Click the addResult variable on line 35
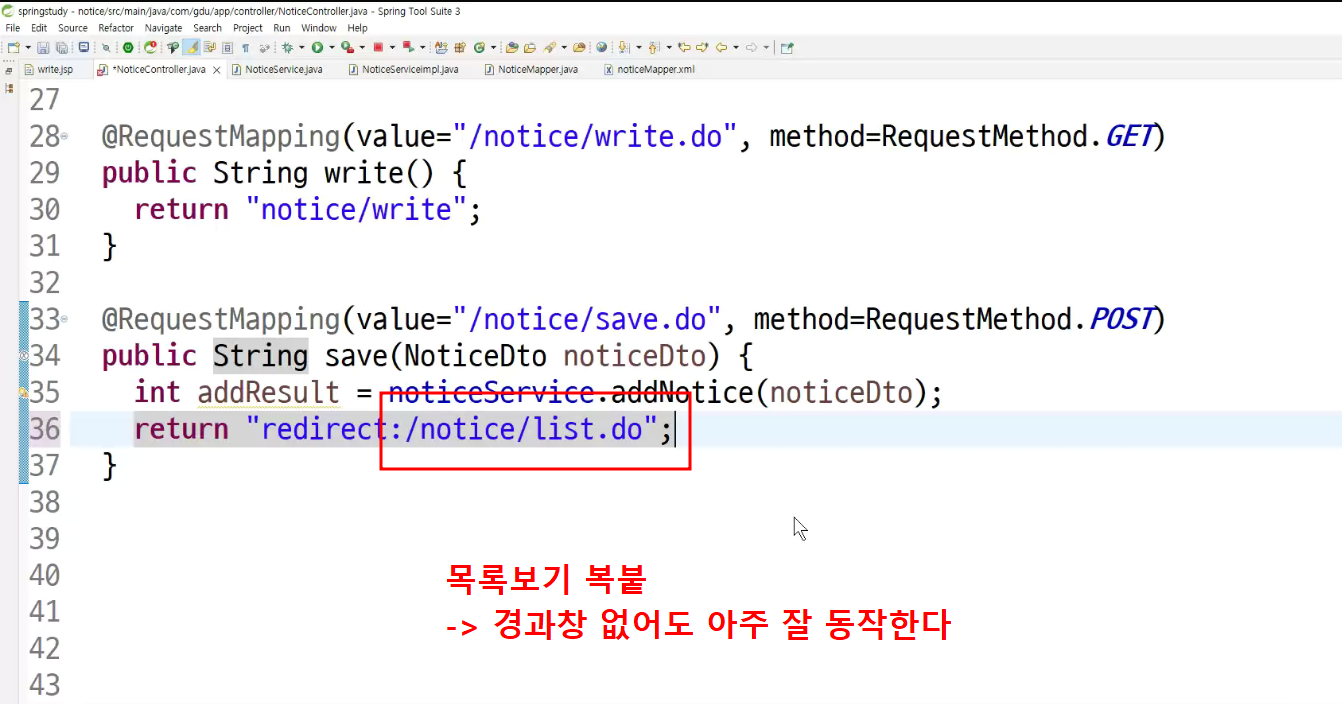Image resolution: width=1342 pixels, height=704 pixels. point(269,393)
